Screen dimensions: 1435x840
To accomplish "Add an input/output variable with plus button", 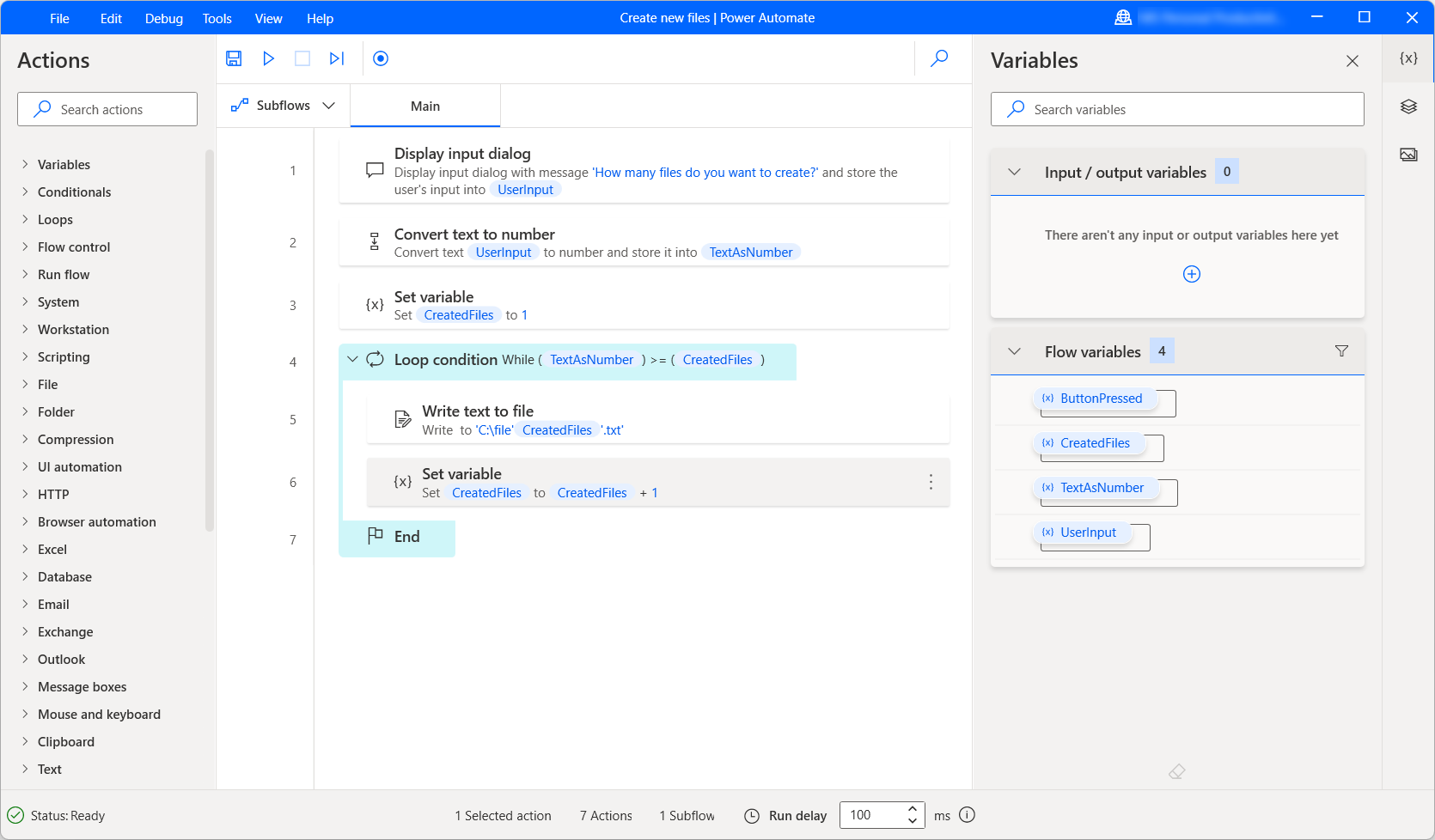I will [x=1191, y=273].
